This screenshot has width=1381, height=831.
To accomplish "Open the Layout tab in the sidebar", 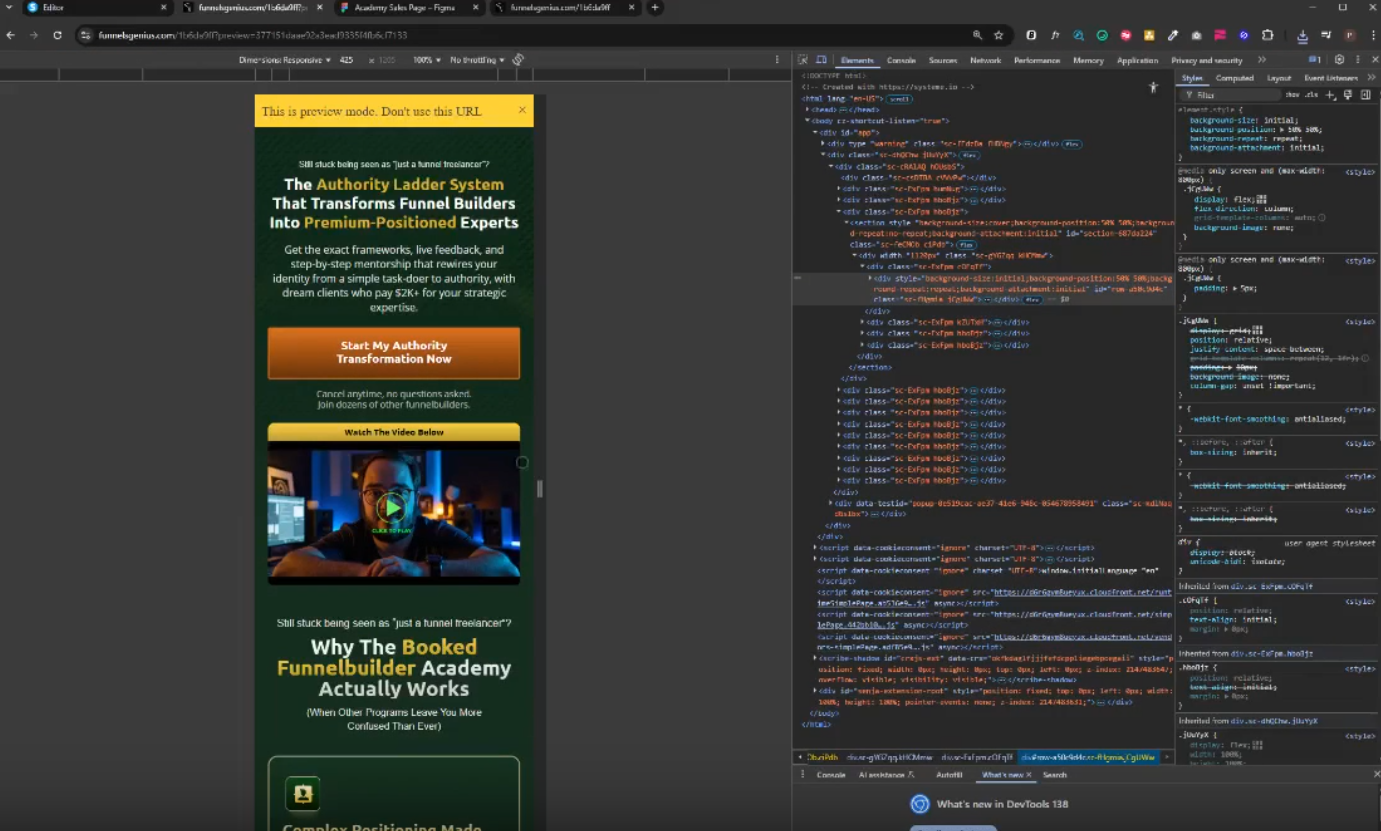I will pos(1279,78).
